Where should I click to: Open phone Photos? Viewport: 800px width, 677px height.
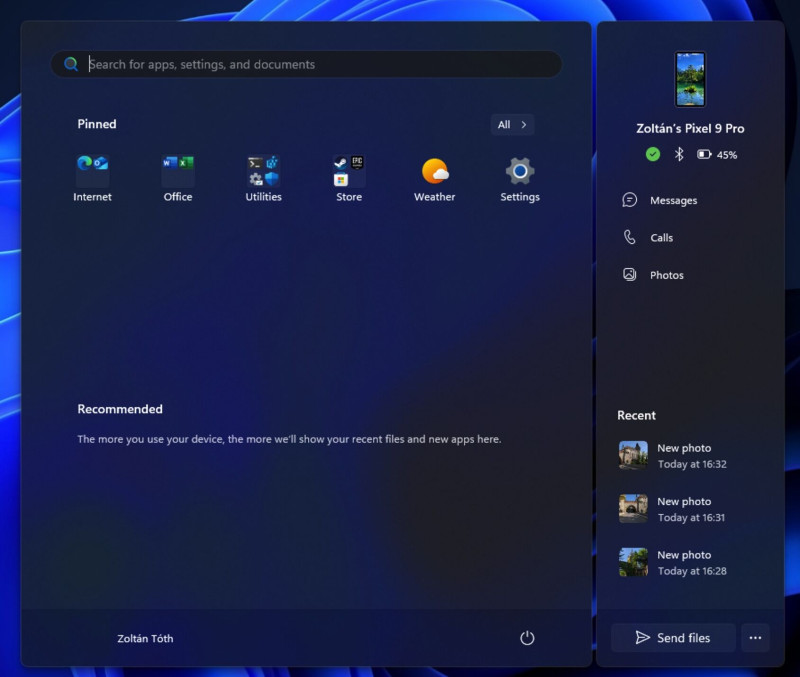click(666, 275)
